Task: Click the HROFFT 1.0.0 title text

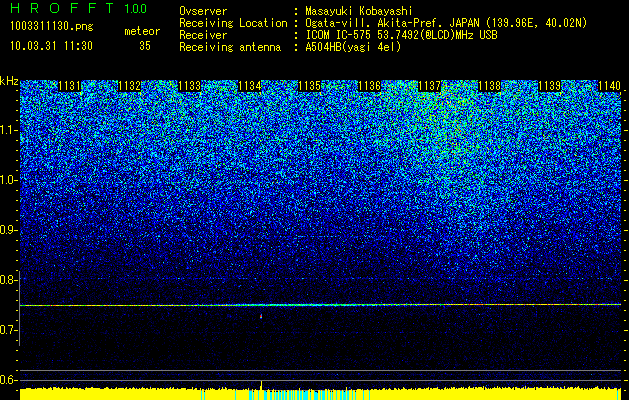Action: [x=79, y=8]
